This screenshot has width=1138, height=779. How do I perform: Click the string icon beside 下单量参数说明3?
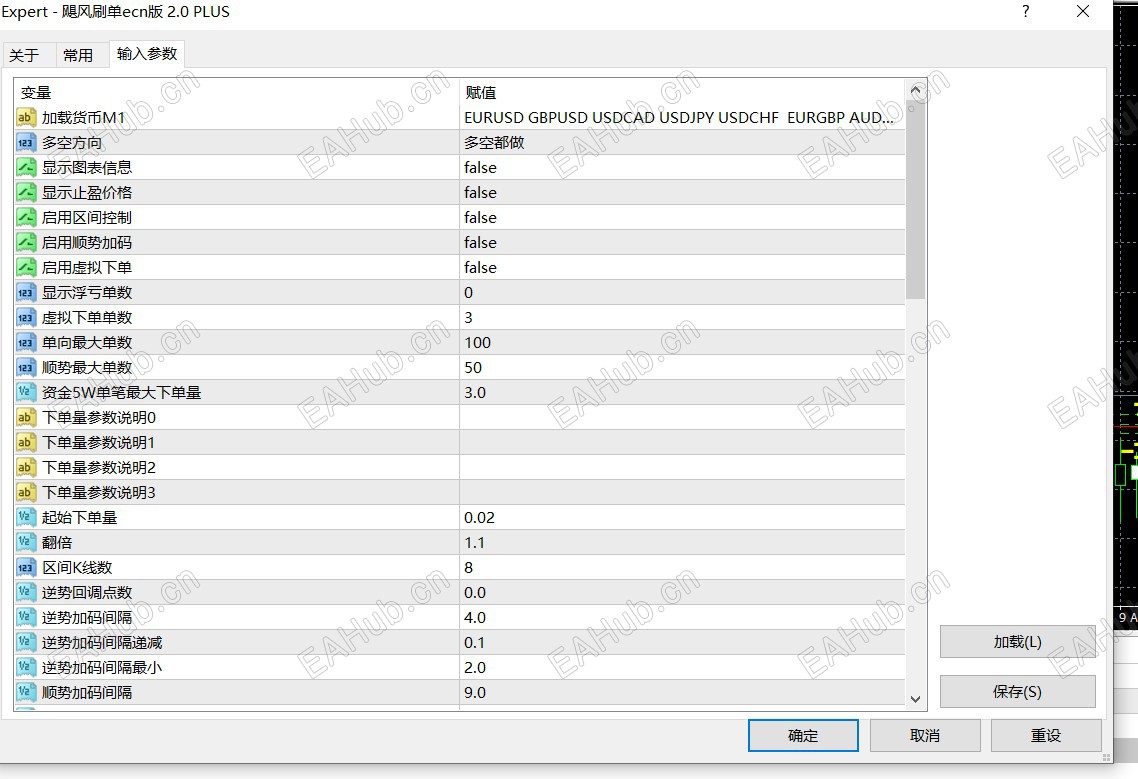25,492
